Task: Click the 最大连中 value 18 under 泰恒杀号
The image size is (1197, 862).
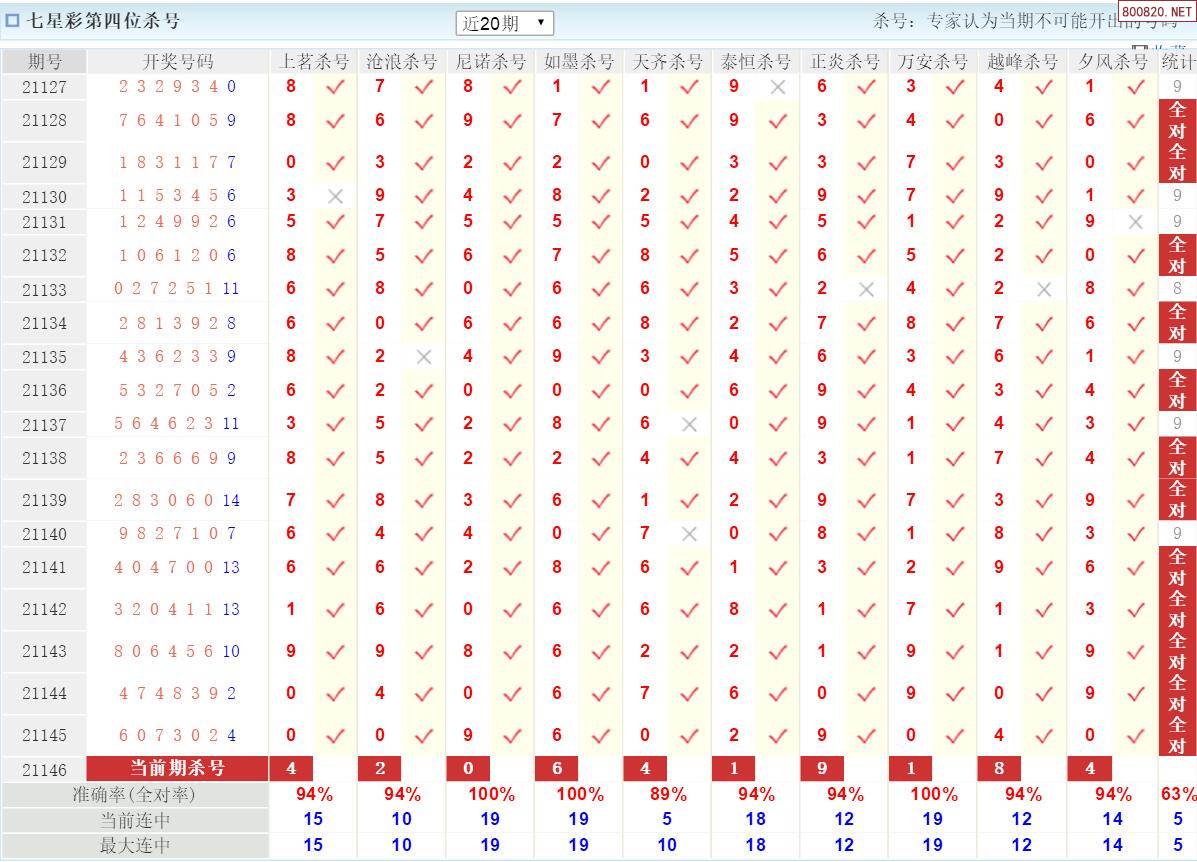Action: 756,845
